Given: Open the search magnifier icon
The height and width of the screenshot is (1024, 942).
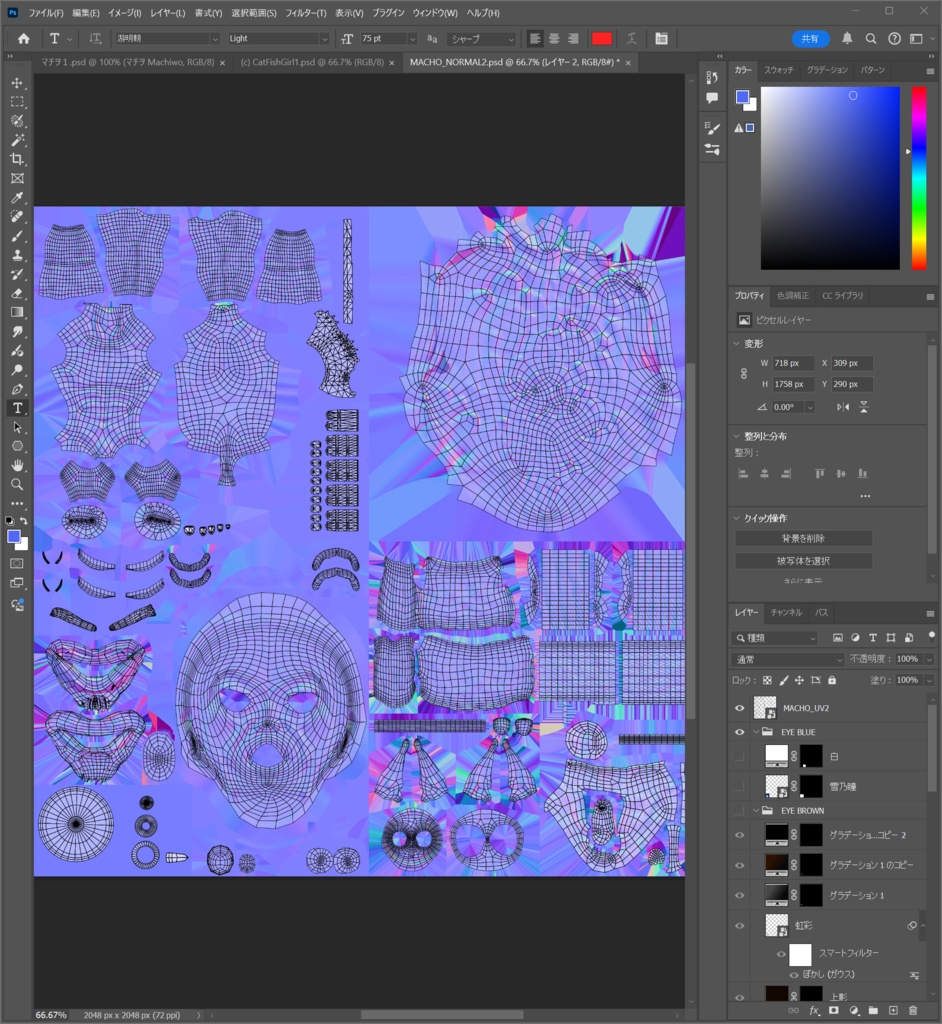Looking at the screenshot, I should coord(871,39).
